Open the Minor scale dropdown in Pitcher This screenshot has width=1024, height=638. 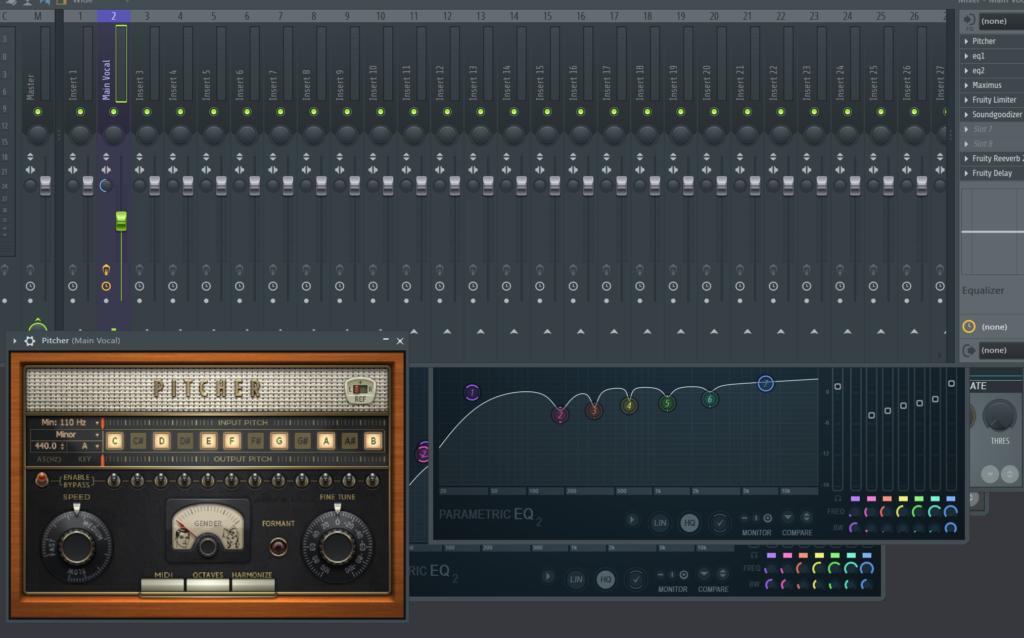tap(66, 435)
